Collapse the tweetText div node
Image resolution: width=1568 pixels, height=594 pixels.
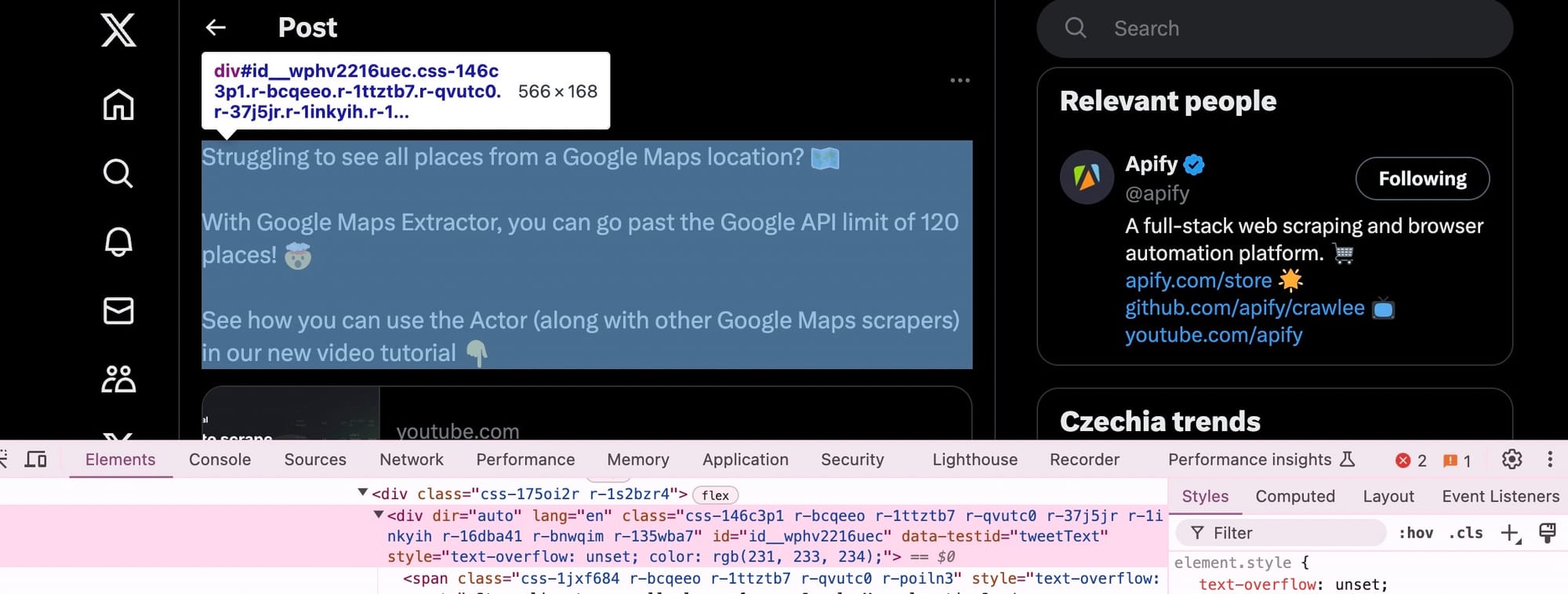point(378,515)
